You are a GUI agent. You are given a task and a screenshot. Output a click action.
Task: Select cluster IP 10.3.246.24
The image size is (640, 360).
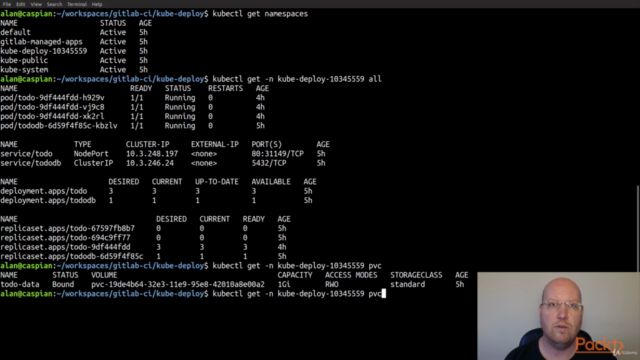coord(150,163)
